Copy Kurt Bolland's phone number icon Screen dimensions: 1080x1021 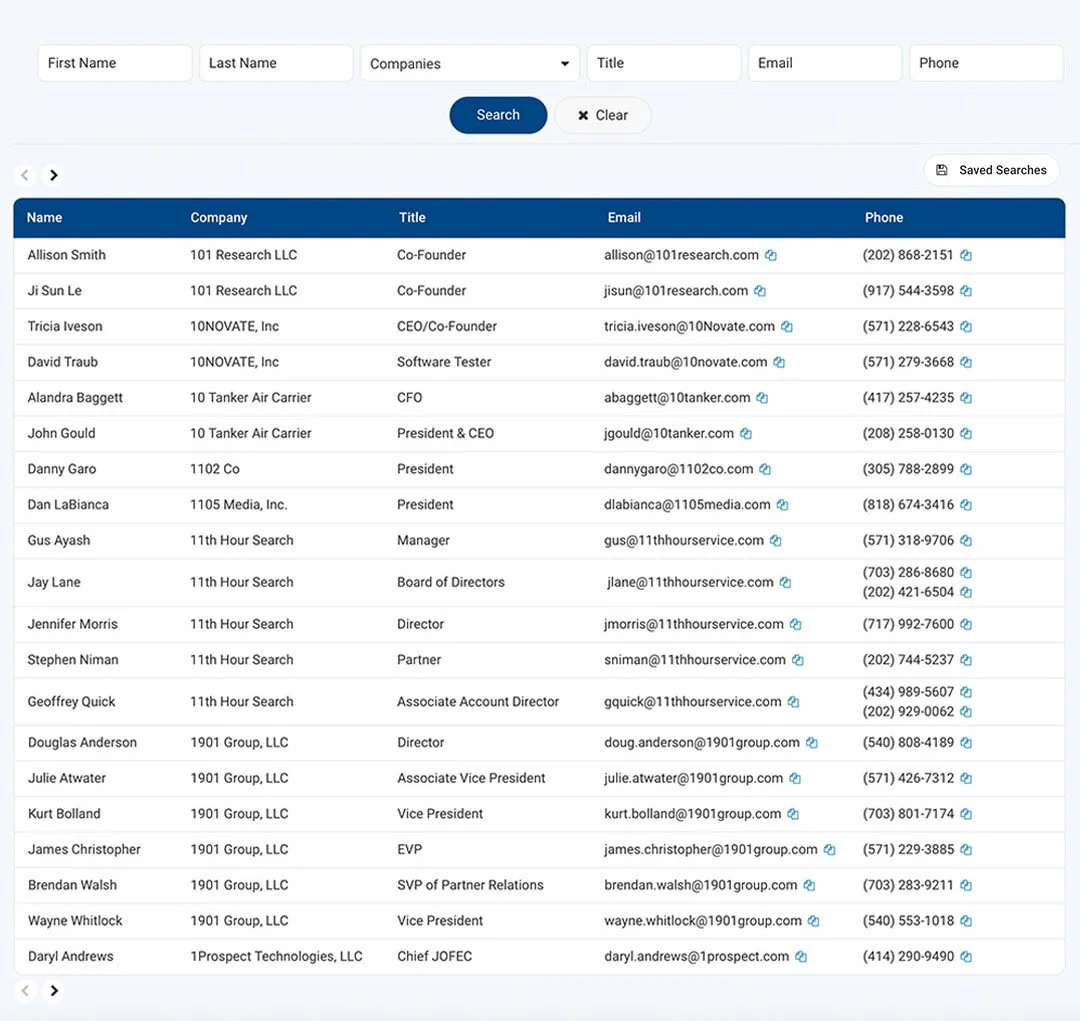click(x=965, y=814)
